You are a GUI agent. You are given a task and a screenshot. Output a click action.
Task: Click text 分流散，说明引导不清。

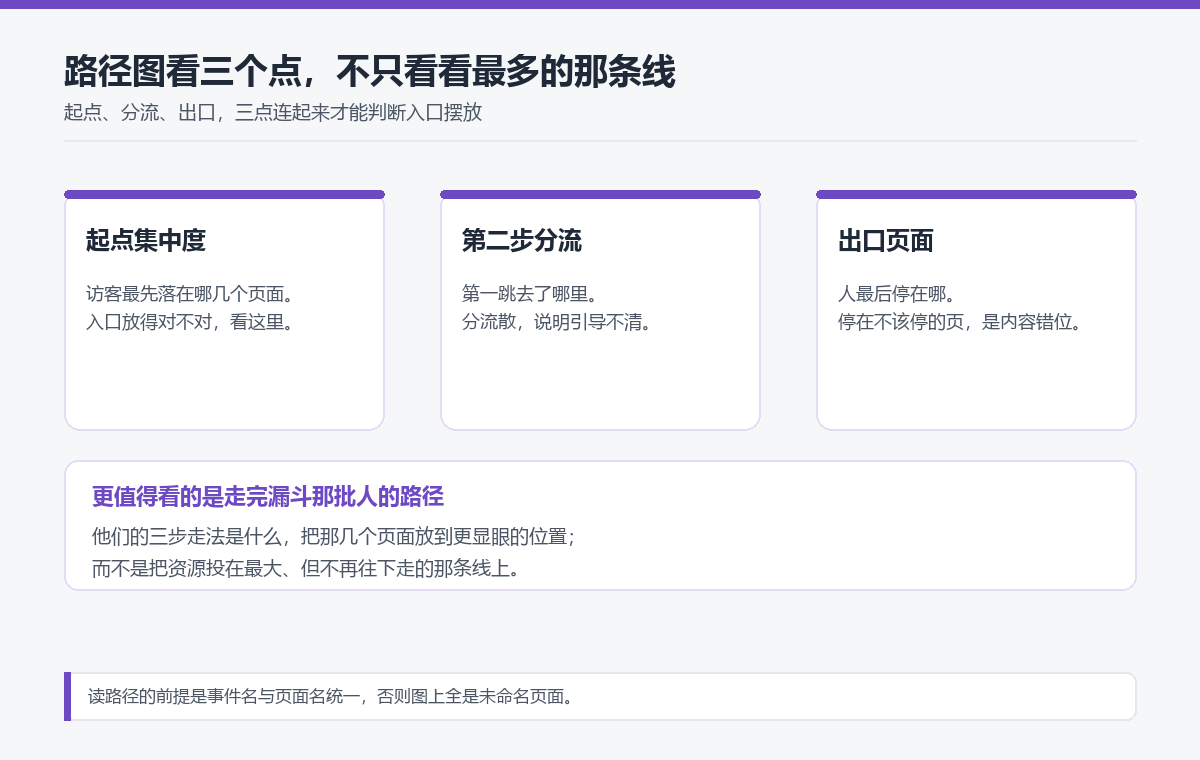point(557,322)
